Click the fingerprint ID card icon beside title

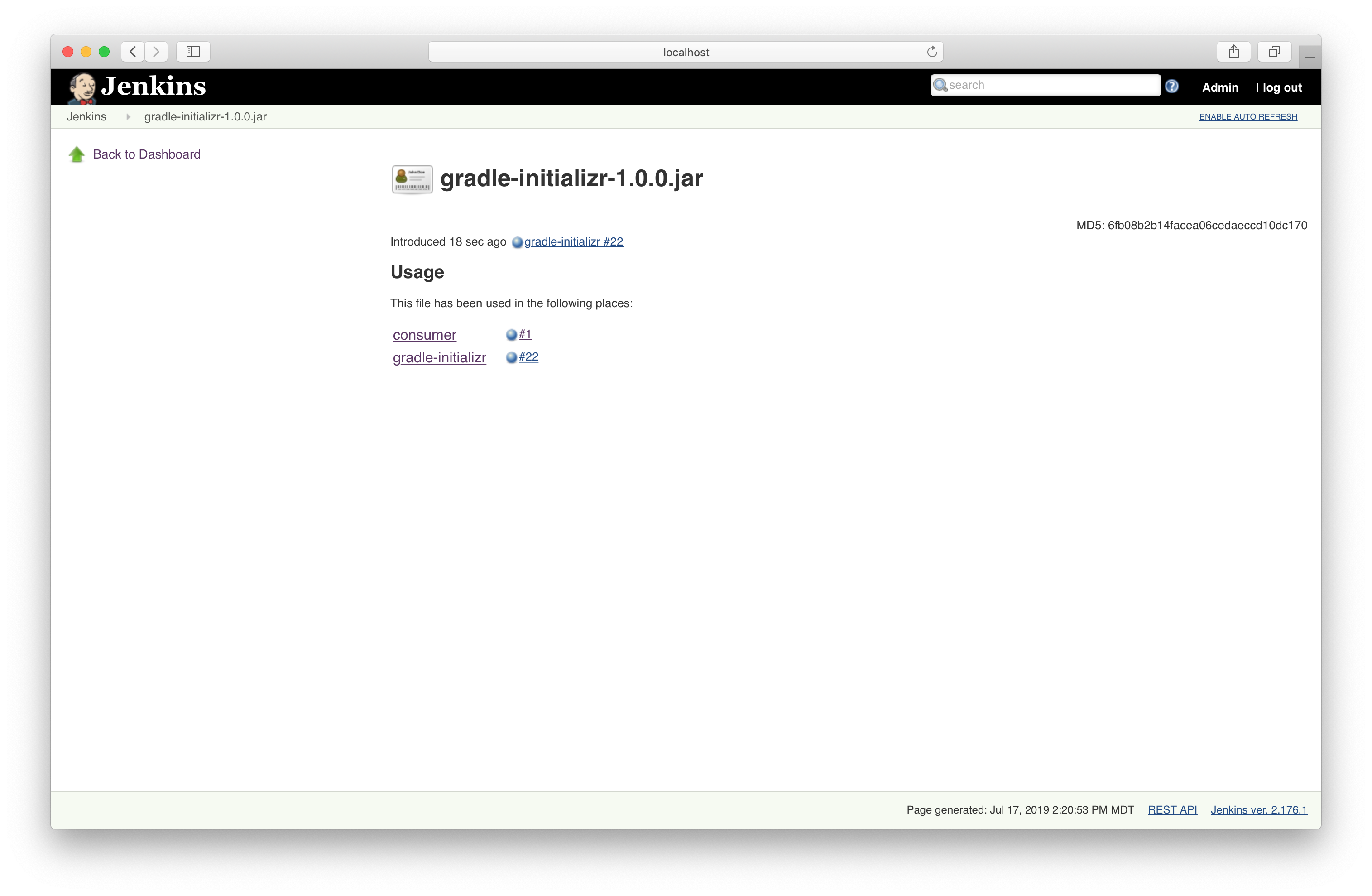click(x=412, y=179)
